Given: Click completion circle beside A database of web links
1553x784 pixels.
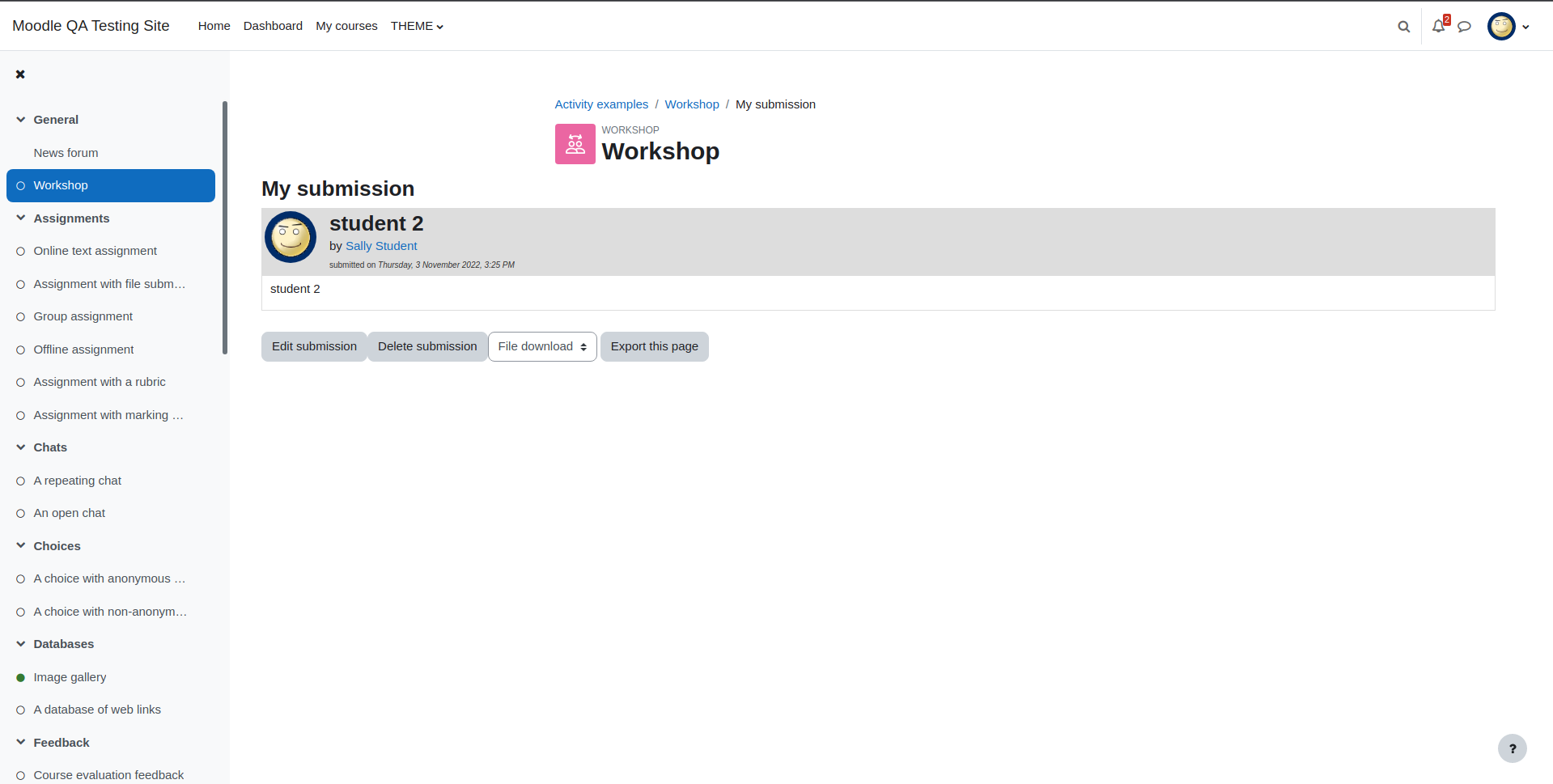Looking at the screenshot, I should [21, 710].
